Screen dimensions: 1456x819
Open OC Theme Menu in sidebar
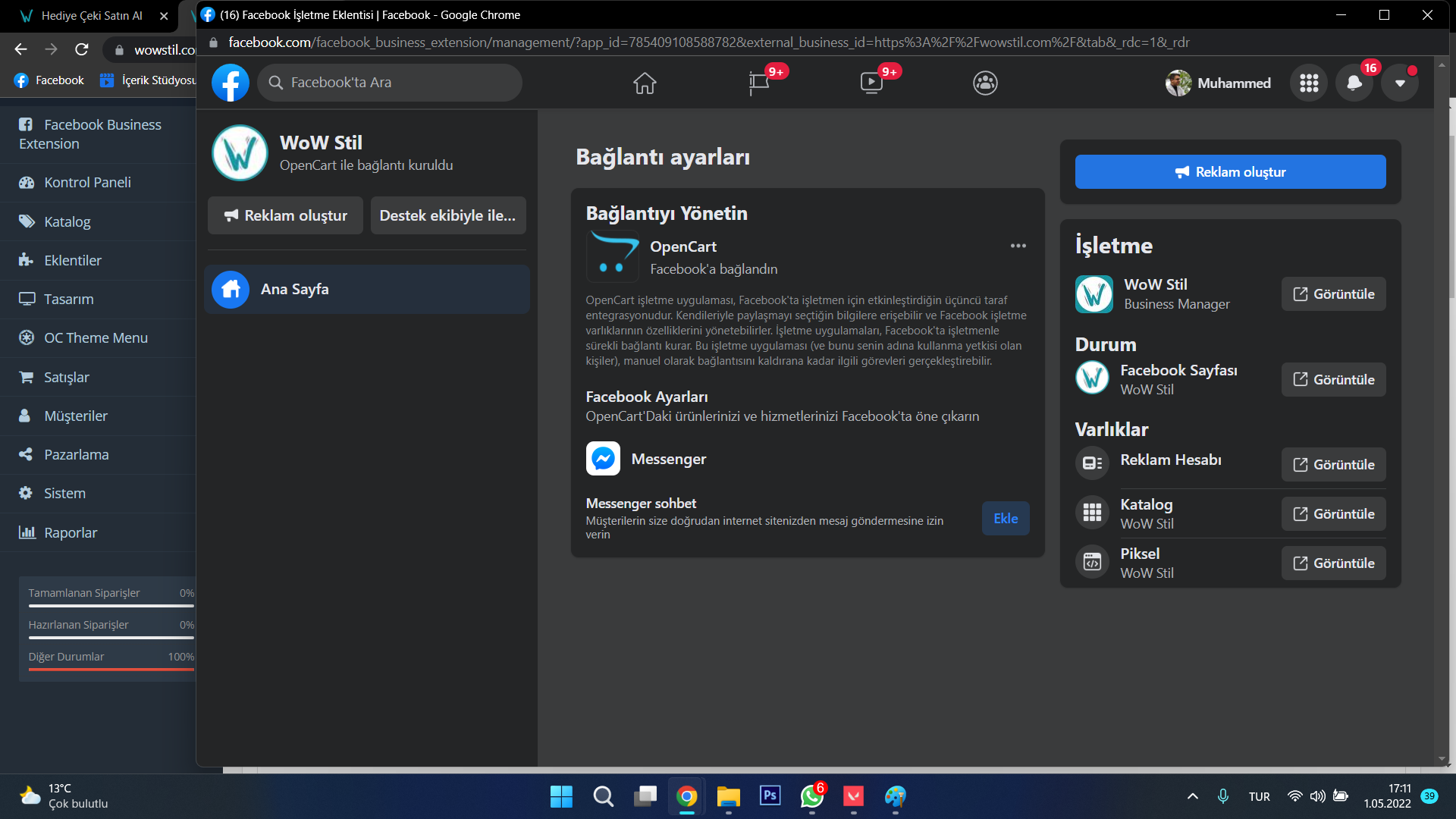98,338
